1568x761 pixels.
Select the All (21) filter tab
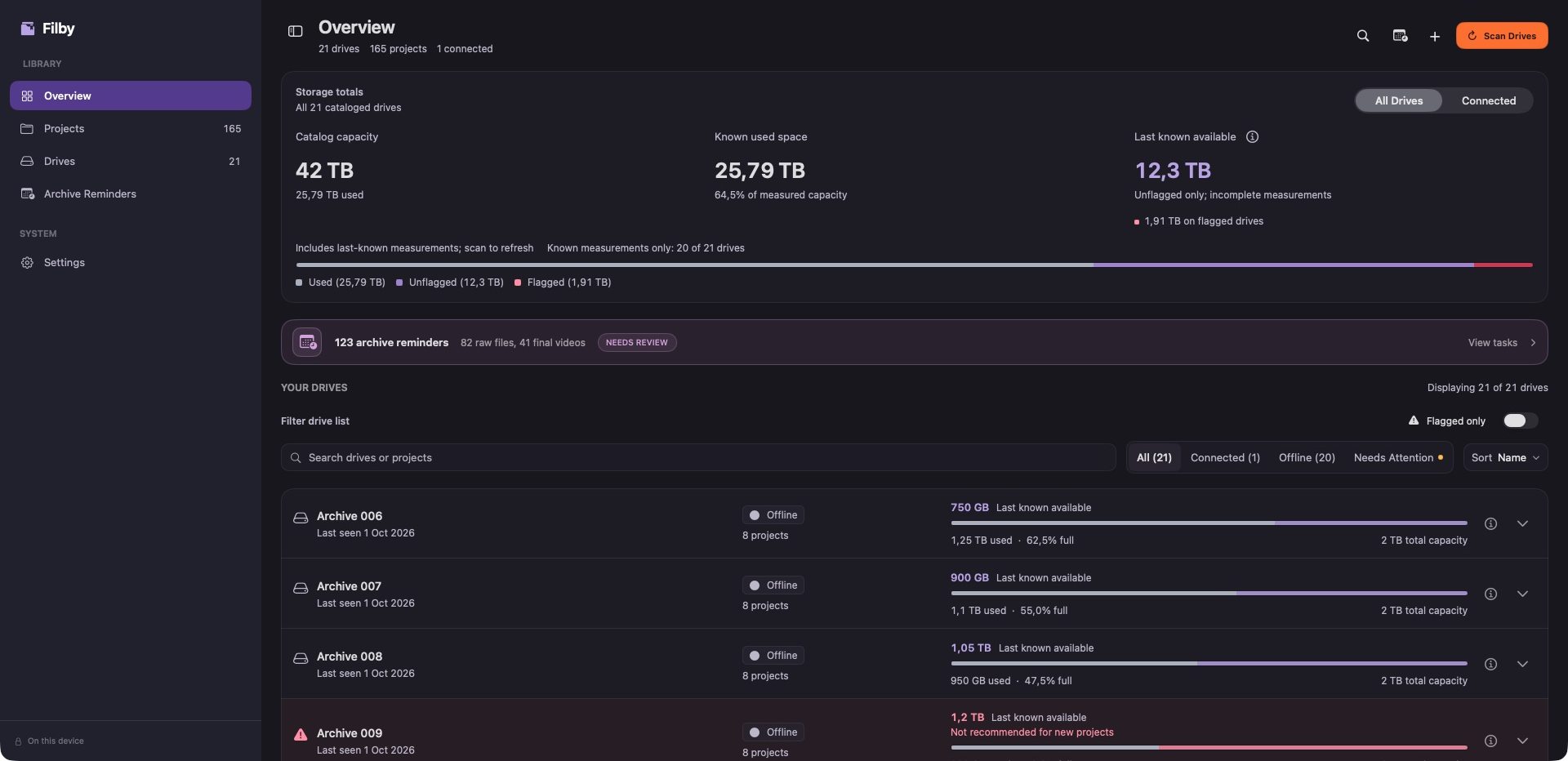(1154, 457)
